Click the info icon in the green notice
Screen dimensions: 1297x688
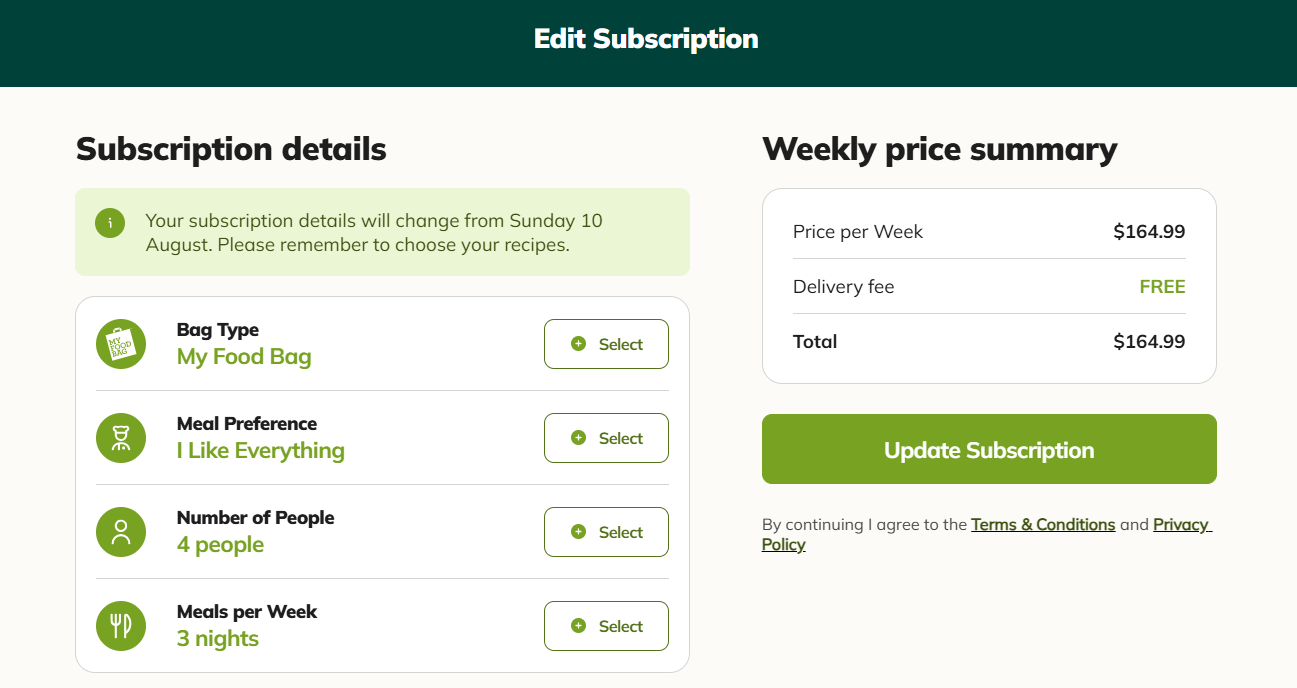point(110,223)
